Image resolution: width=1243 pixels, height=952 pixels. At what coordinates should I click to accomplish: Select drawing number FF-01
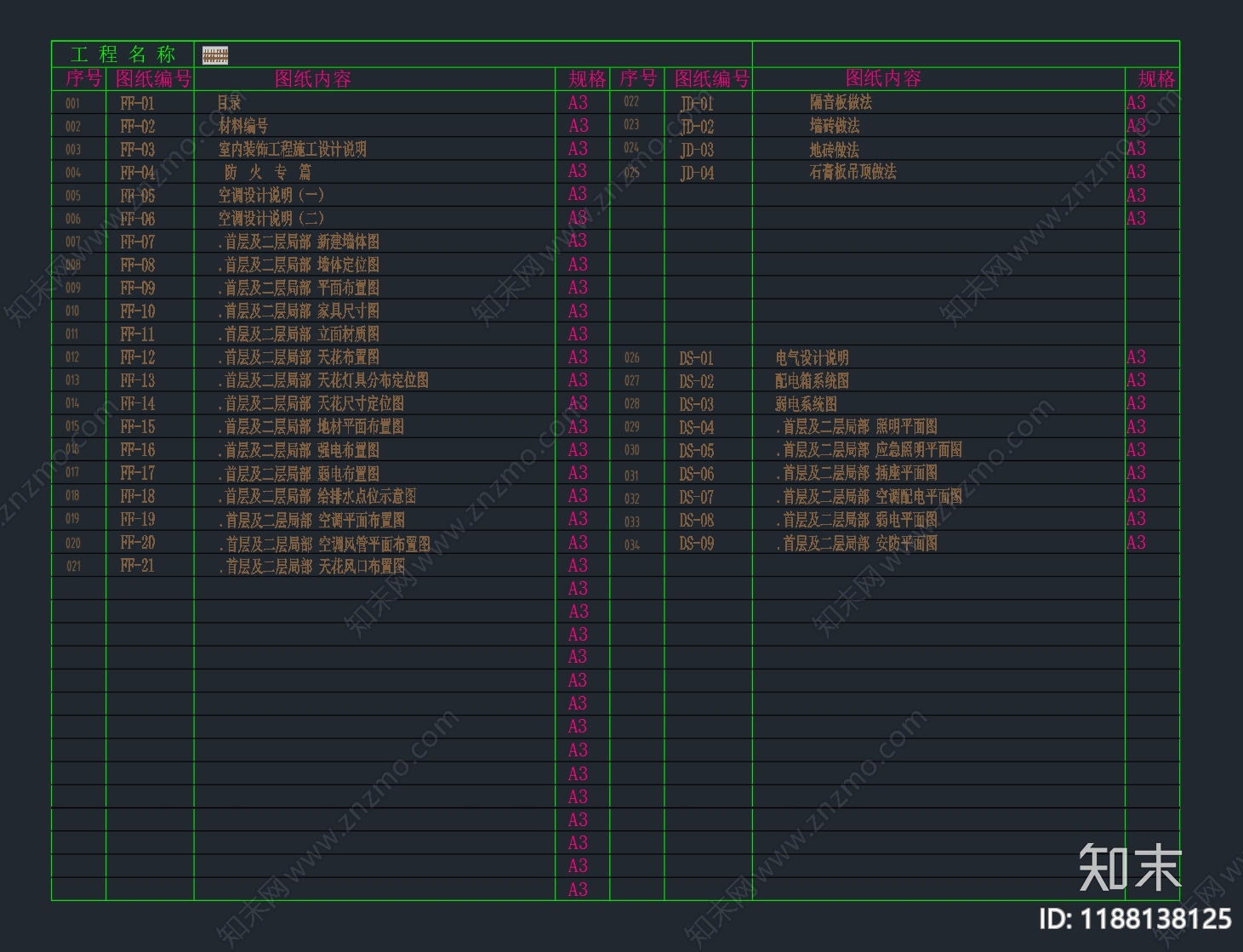138,104
